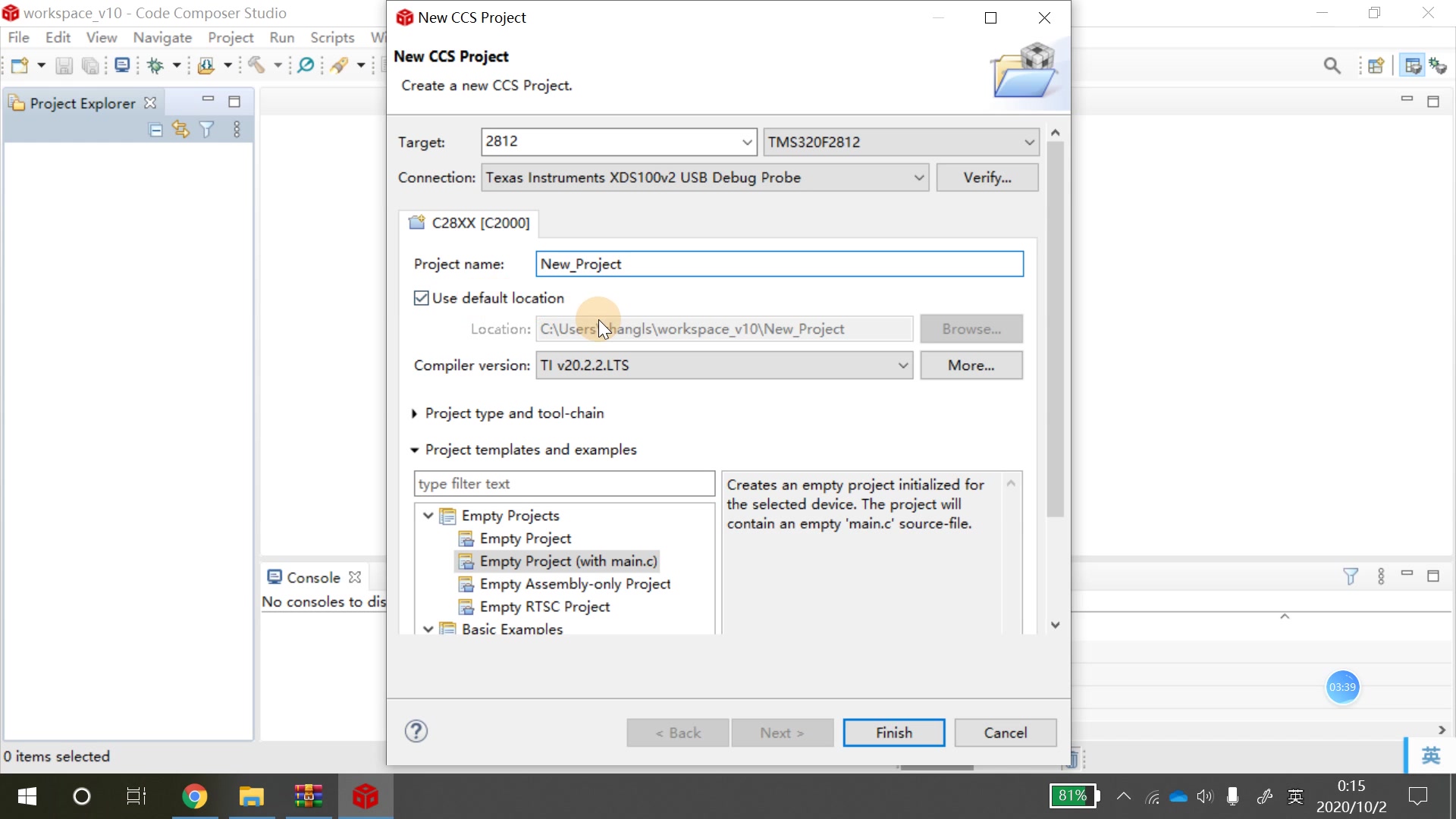This screenshot has width=1456, height=819.
Task: Open the Debug dropdown arrow
Action: (177, 66)
